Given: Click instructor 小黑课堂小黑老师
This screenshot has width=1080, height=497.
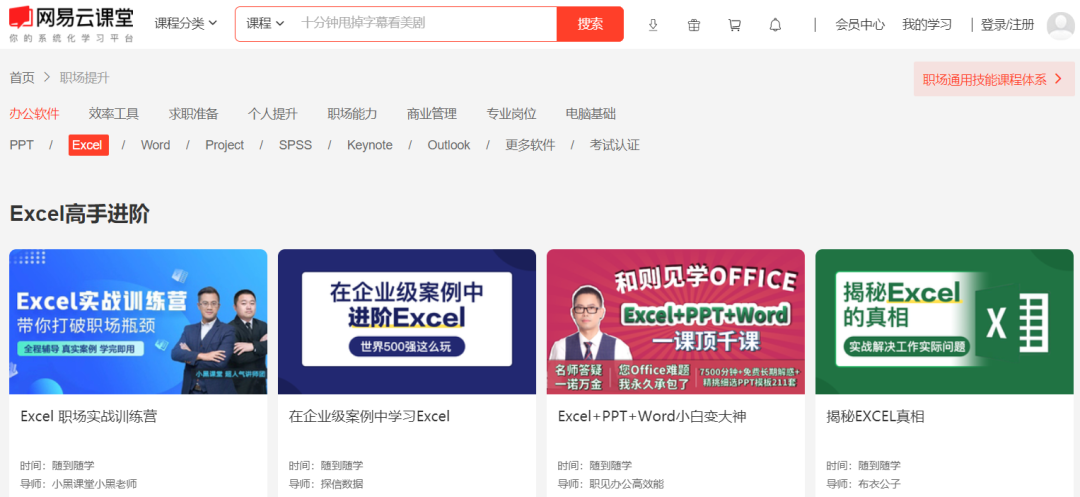Looking at the screenshot, I should coord(94,484).
